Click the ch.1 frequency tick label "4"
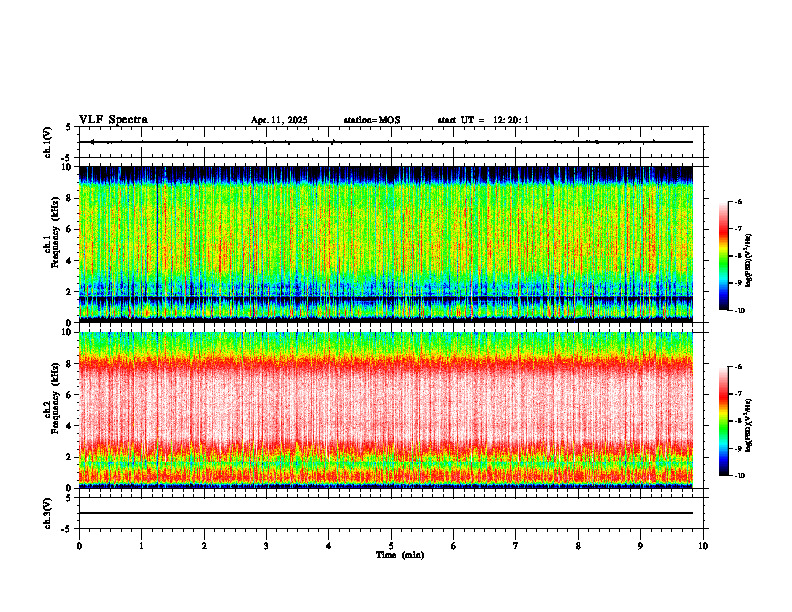Image resolution: width=792 pixels, height=612 pixels. tap(70, 261)
